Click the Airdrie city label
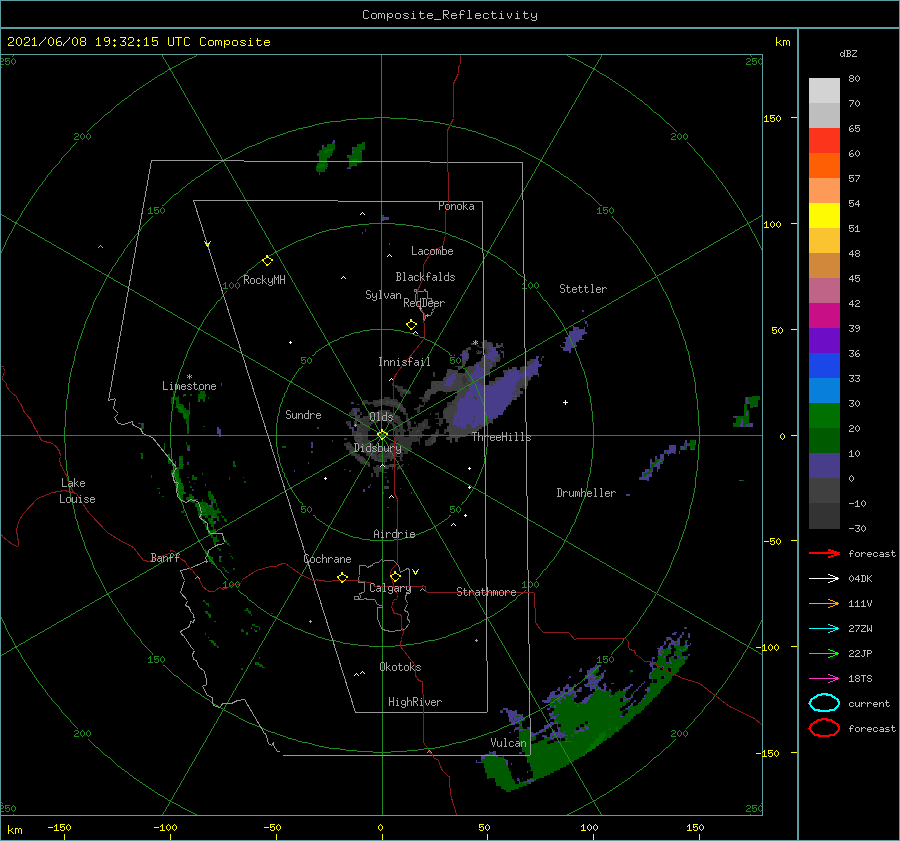The image size is (900, 841). [x=394, y=534]
